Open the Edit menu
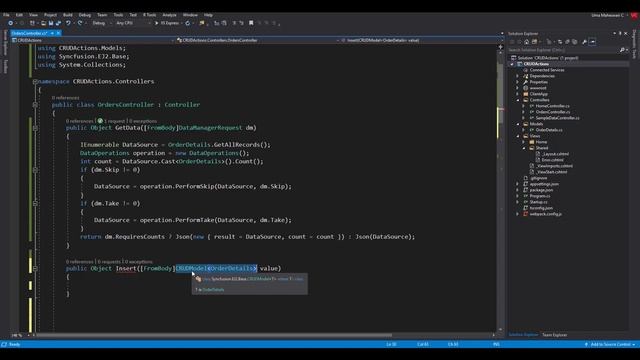640x360 pixels. [19, 15]
